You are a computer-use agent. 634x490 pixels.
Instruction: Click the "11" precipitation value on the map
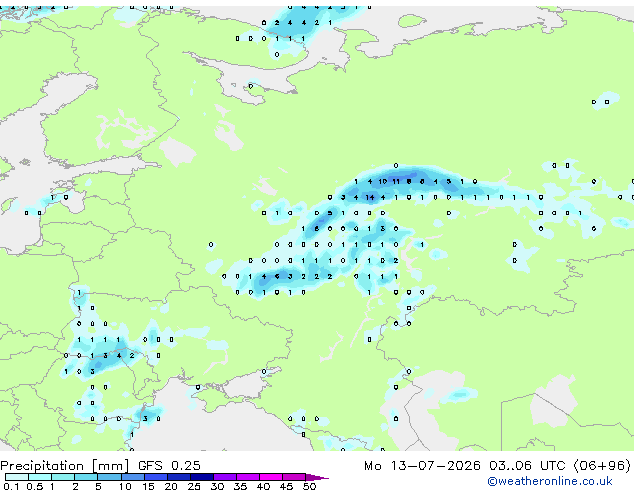[396, 182]
